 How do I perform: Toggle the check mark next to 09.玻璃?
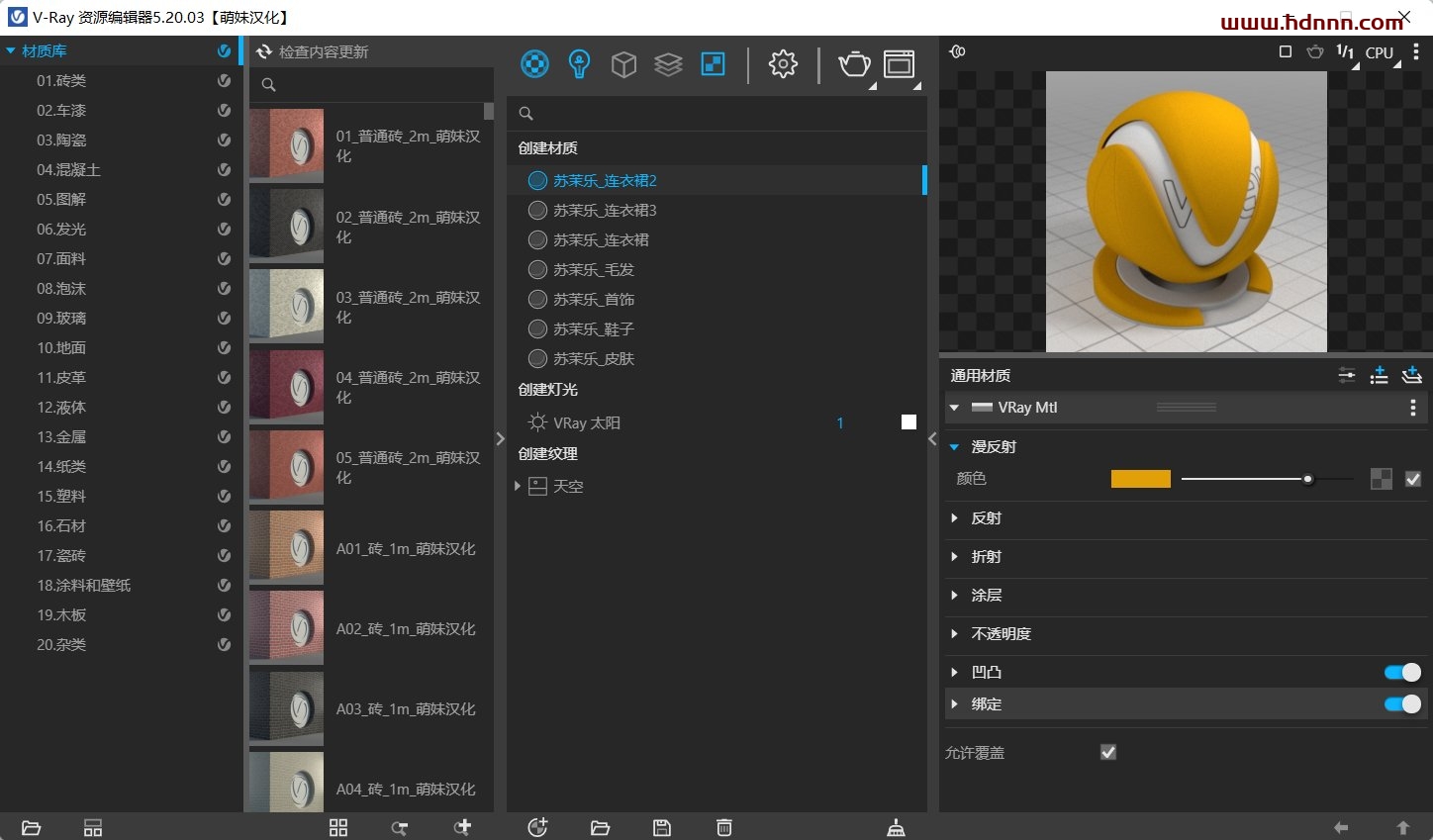(224, 319)
